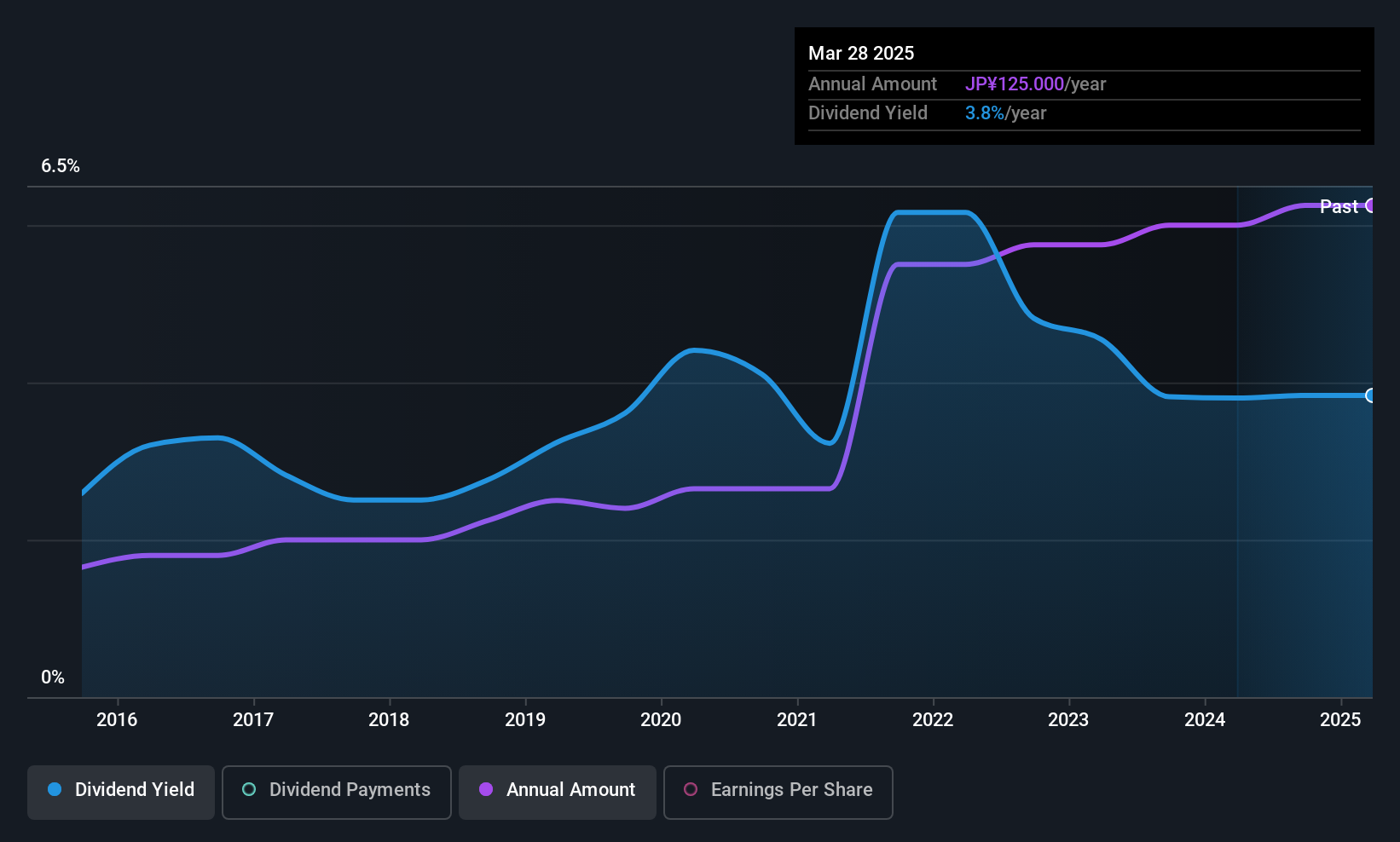Click the 2019 x-axis label
This screenshot has width=1400, height=842.
[x=525, y=719]
